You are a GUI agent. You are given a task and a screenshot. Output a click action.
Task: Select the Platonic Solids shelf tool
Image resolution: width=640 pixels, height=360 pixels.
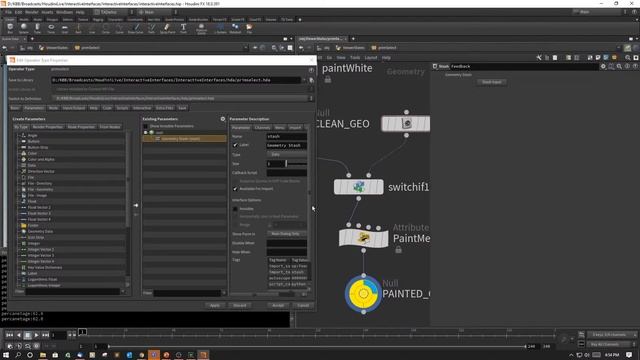[202, 28]
